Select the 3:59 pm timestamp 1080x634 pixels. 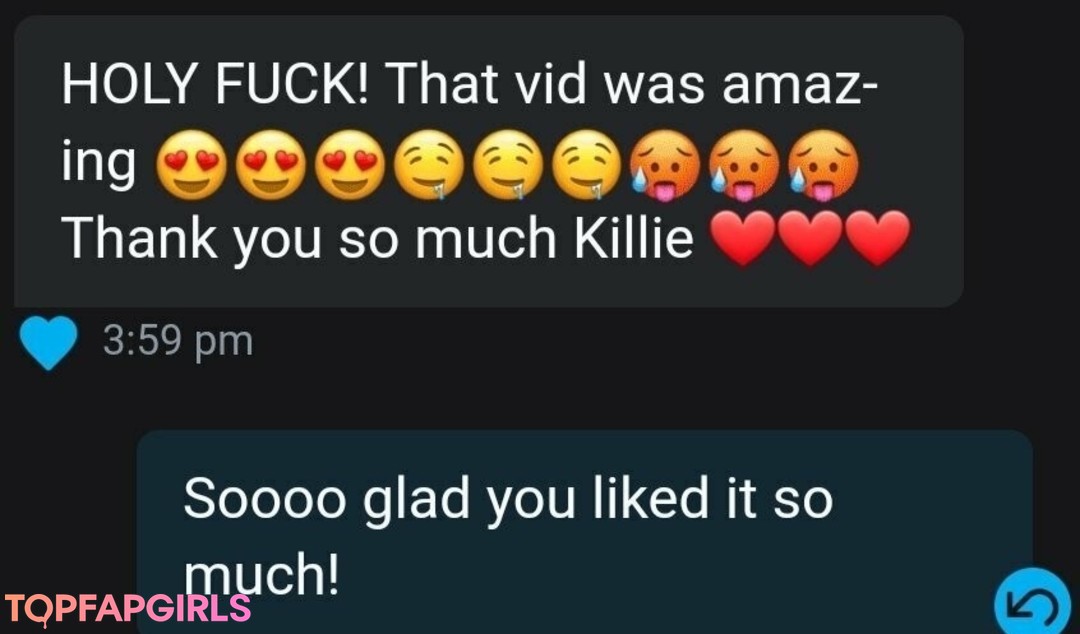click(x=178, y=341)
